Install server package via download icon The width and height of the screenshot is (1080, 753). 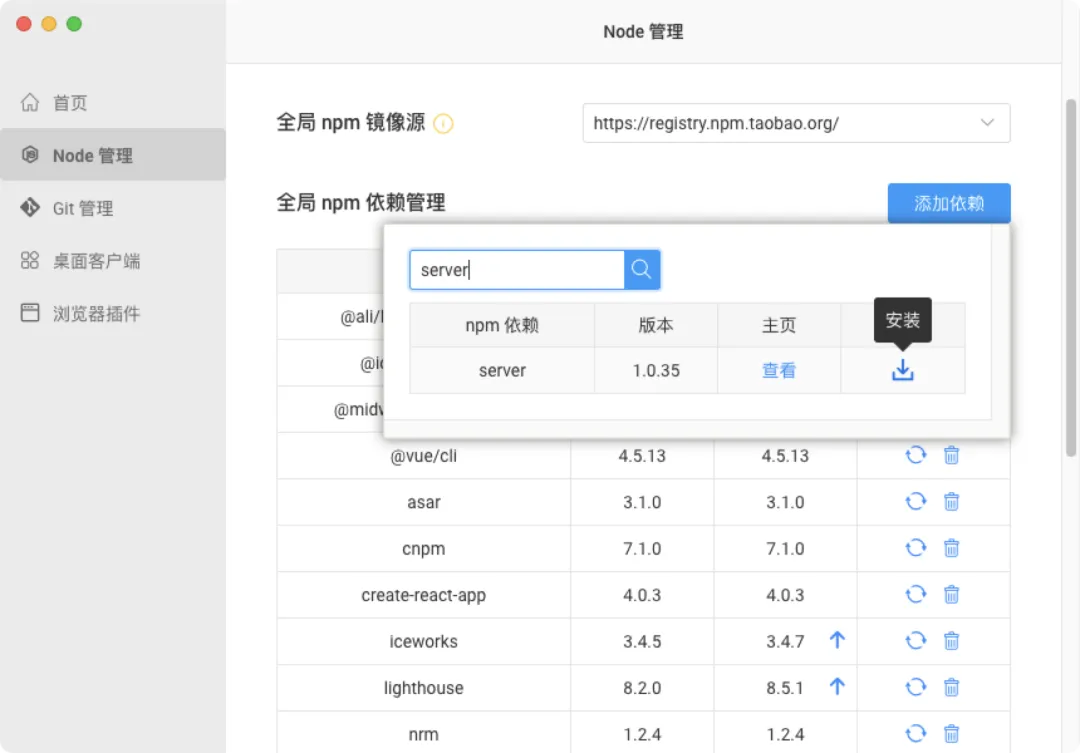902,370
